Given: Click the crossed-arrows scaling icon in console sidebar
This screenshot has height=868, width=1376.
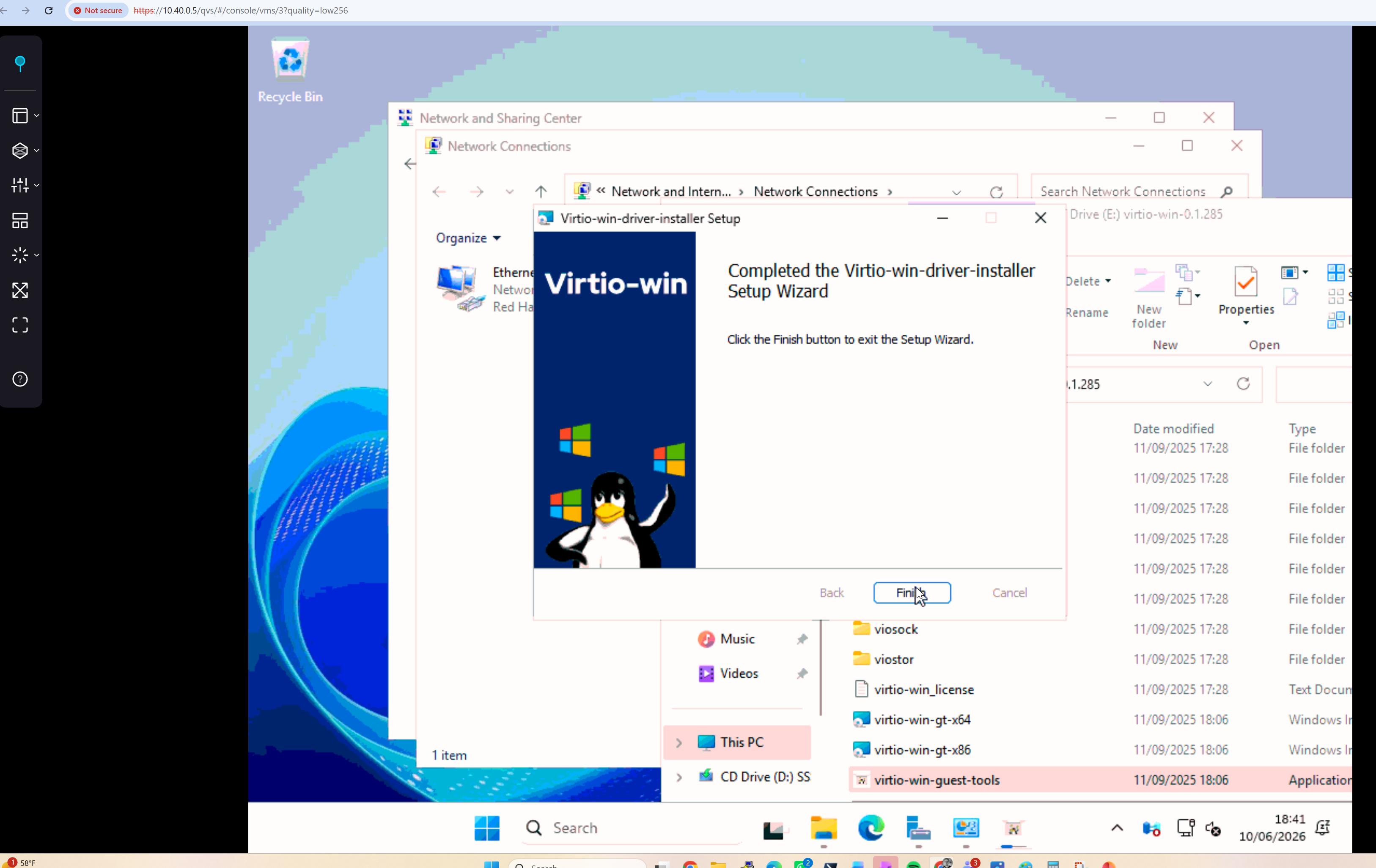Looking at the screenshot, I should (x=20, y=290).
